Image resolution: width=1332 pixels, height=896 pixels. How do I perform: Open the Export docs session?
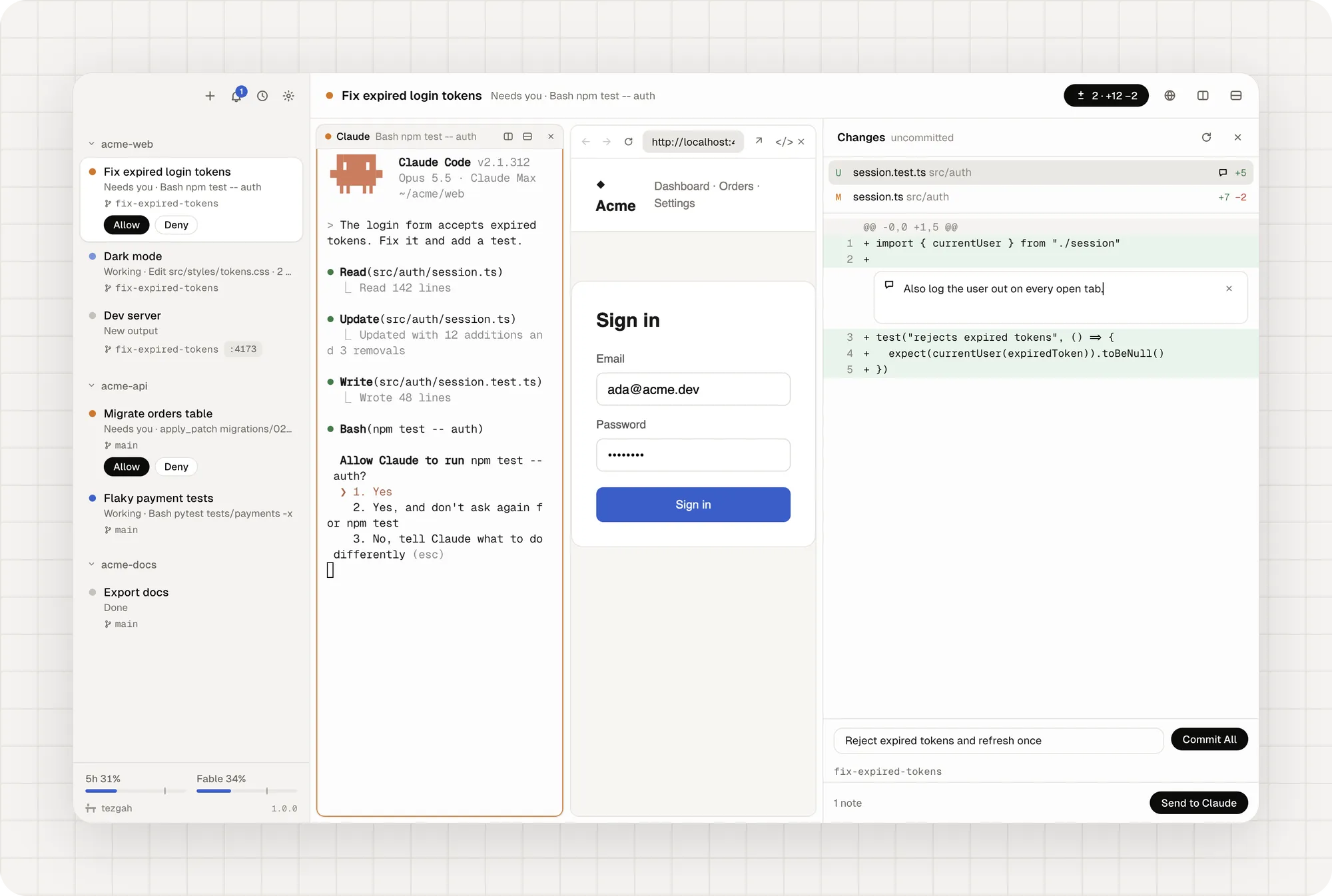pyautogui.click(x=191, y=607)
